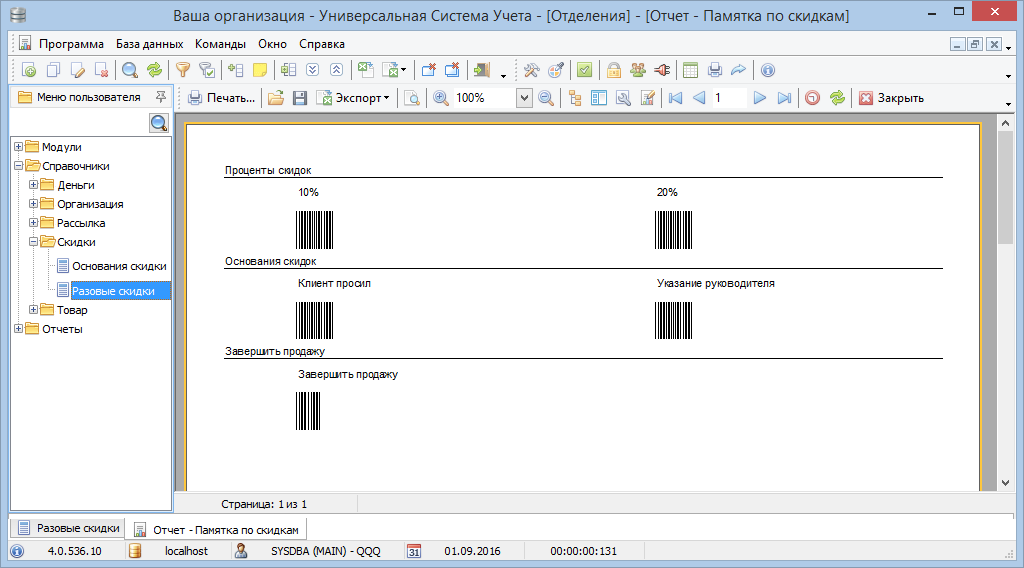Image resolution: width=1024 pixels, height=568 pixels.
Task: Open the База данных menu
Action: pyautogui.click(x=149, y=44)
